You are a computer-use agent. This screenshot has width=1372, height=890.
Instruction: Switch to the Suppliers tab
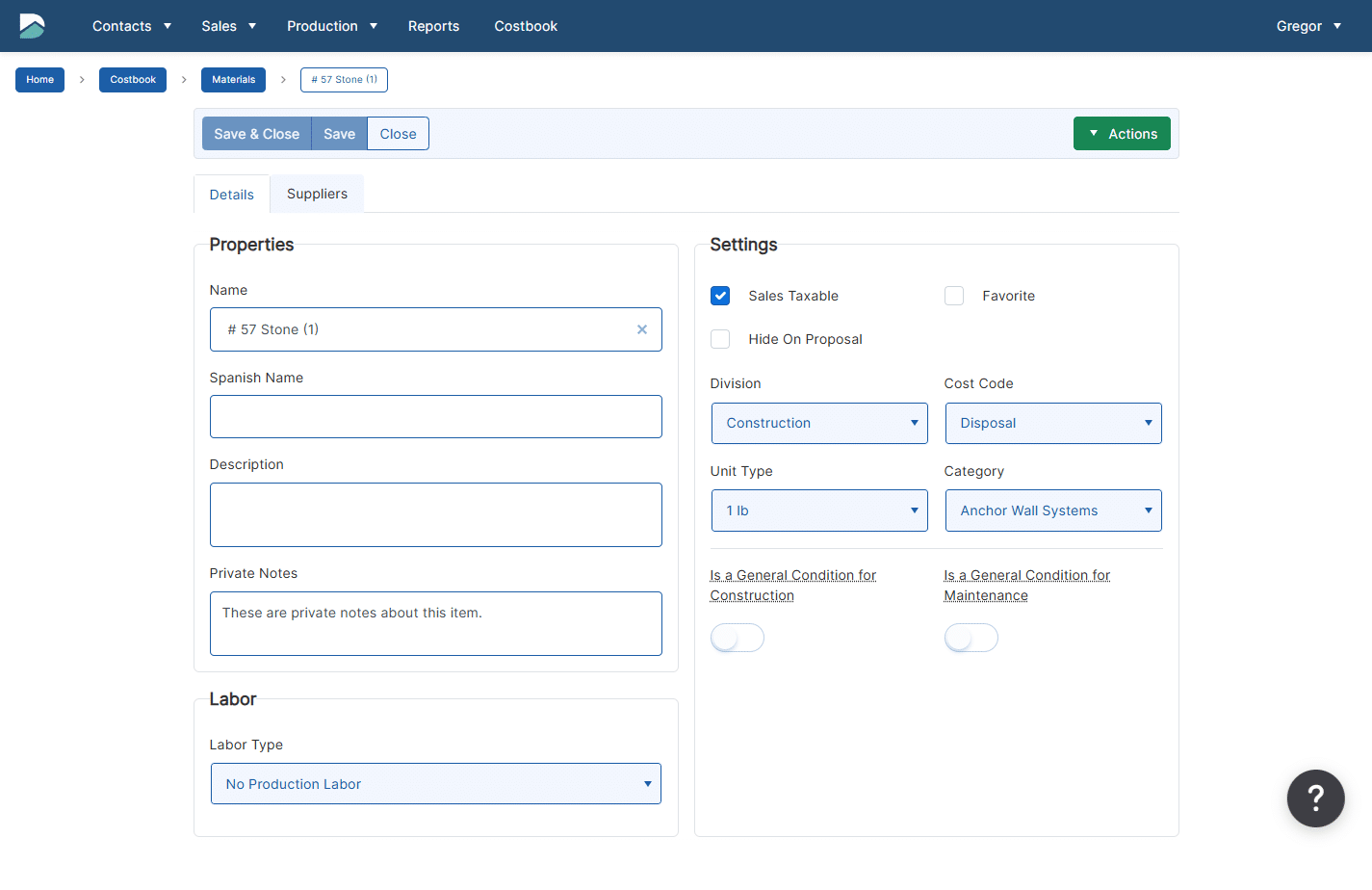(x=317, y=194)
